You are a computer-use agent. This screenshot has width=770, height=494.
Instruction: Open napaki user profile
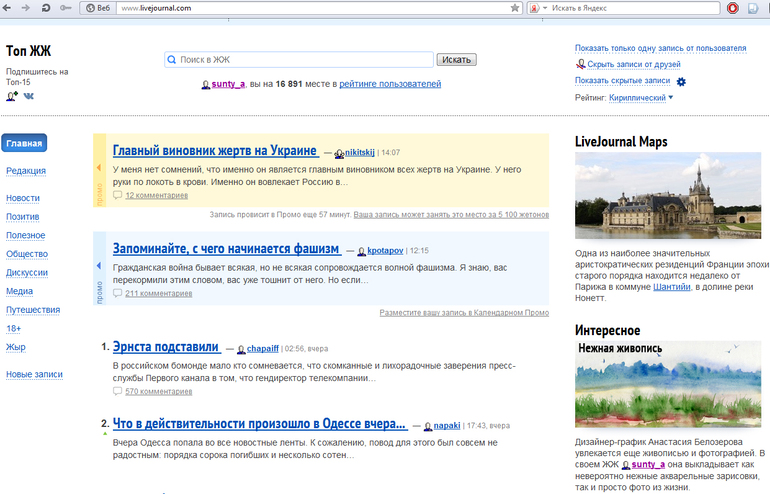click(x=447, y=426)
